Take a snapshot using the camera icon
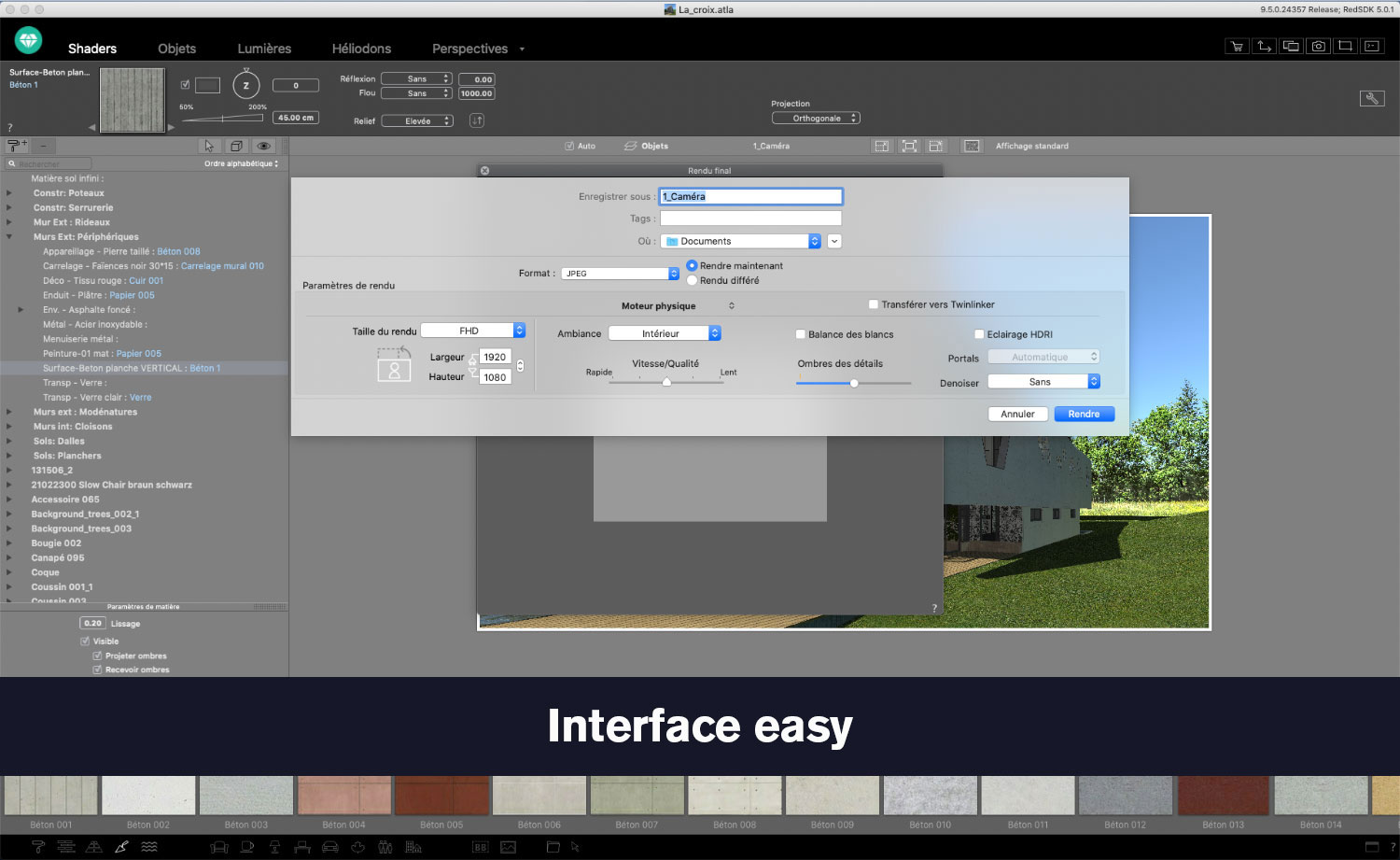The width and height of the screenshot is (1400, 860). 1318,45
